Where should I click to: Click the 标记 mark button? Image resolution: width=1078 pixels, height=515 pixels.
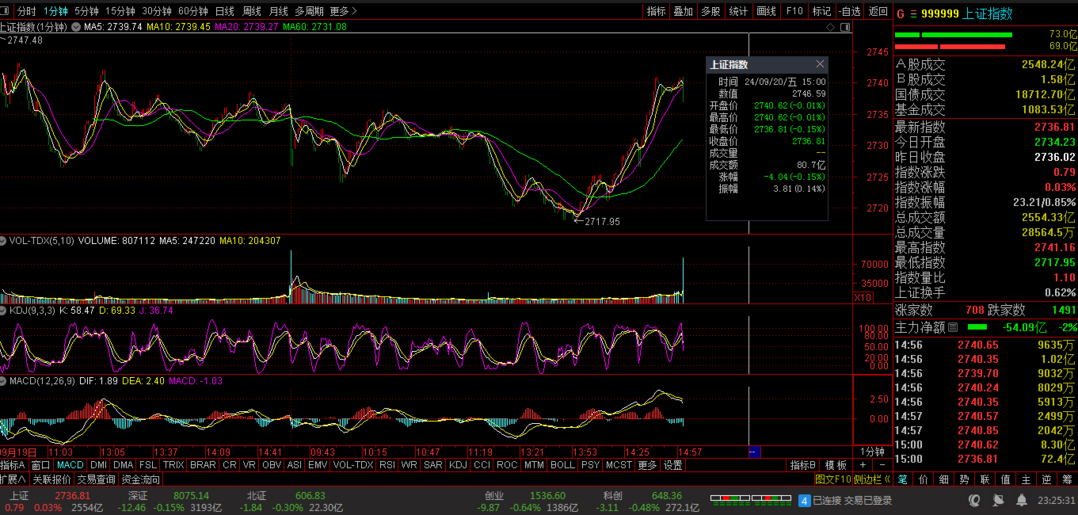pos(821,11)
